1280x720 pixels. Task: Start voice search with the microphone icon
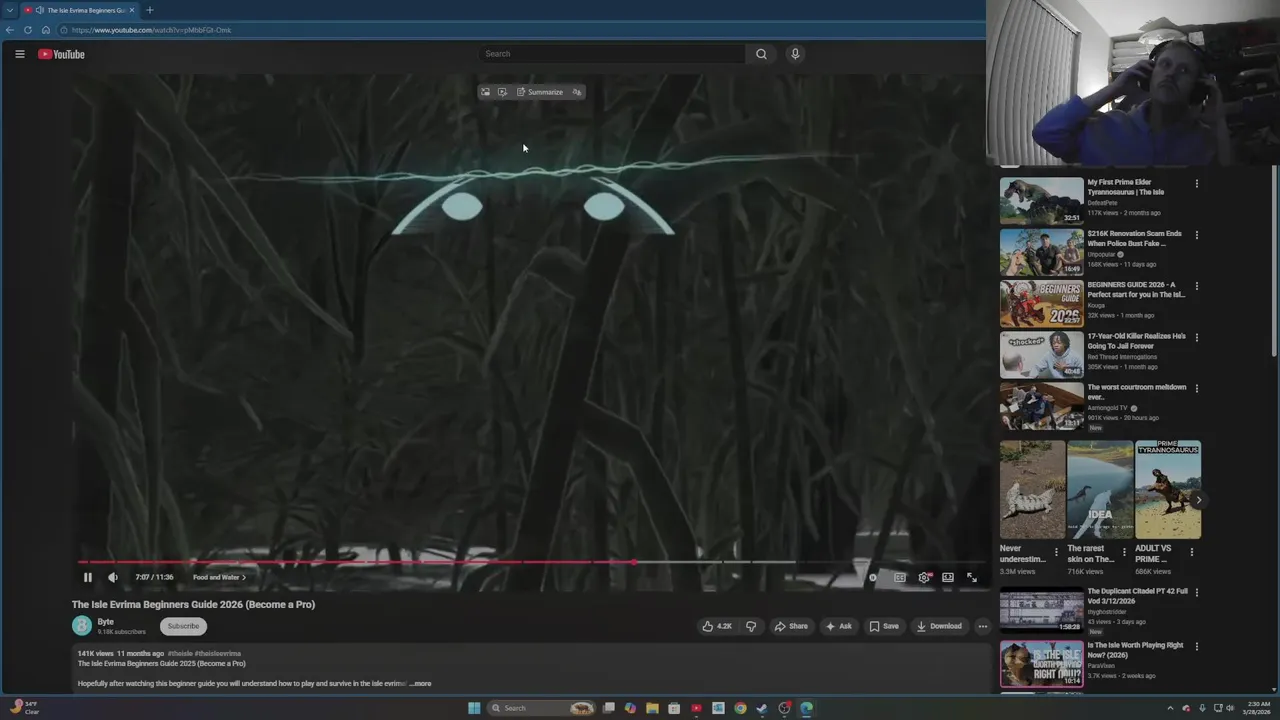coord(795,54)
